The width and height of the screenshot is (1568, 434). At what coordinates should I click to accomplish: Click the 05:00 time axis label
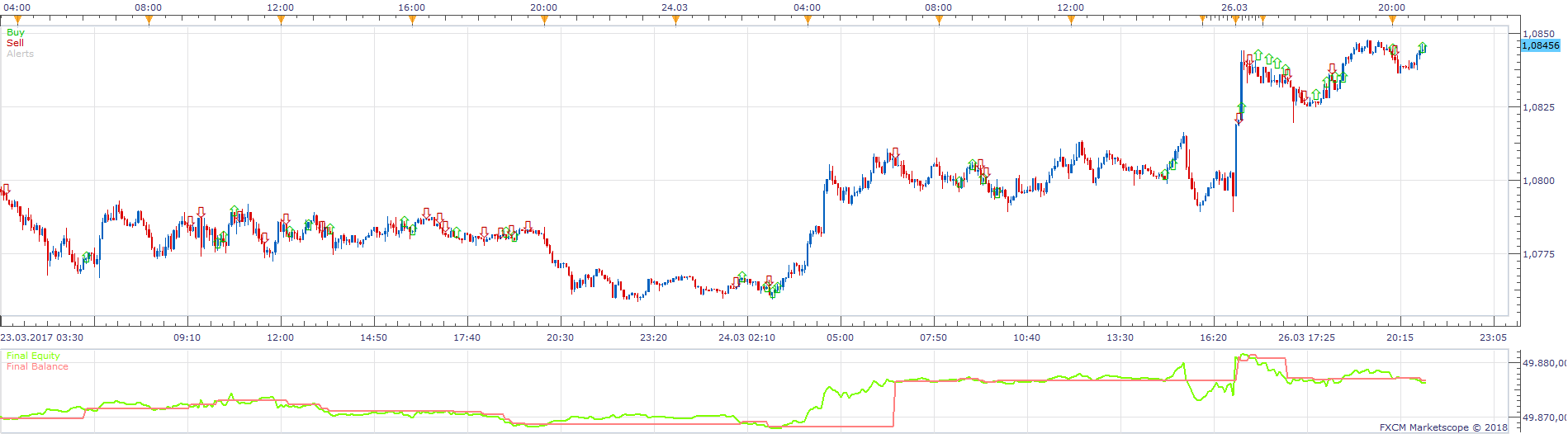(841, 337)
